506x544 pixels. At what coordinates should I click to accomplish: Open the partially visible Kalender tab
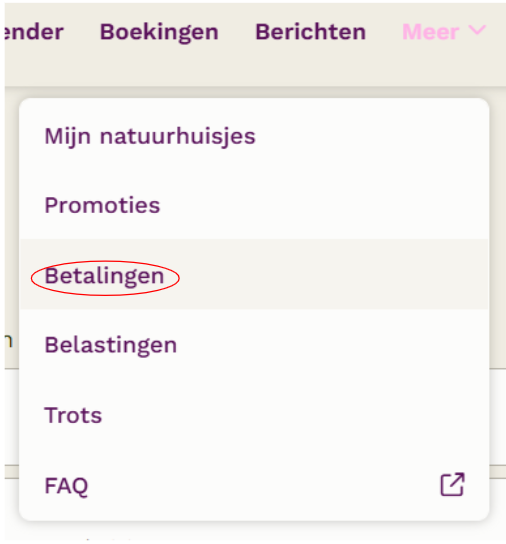(x=34, y=32)
